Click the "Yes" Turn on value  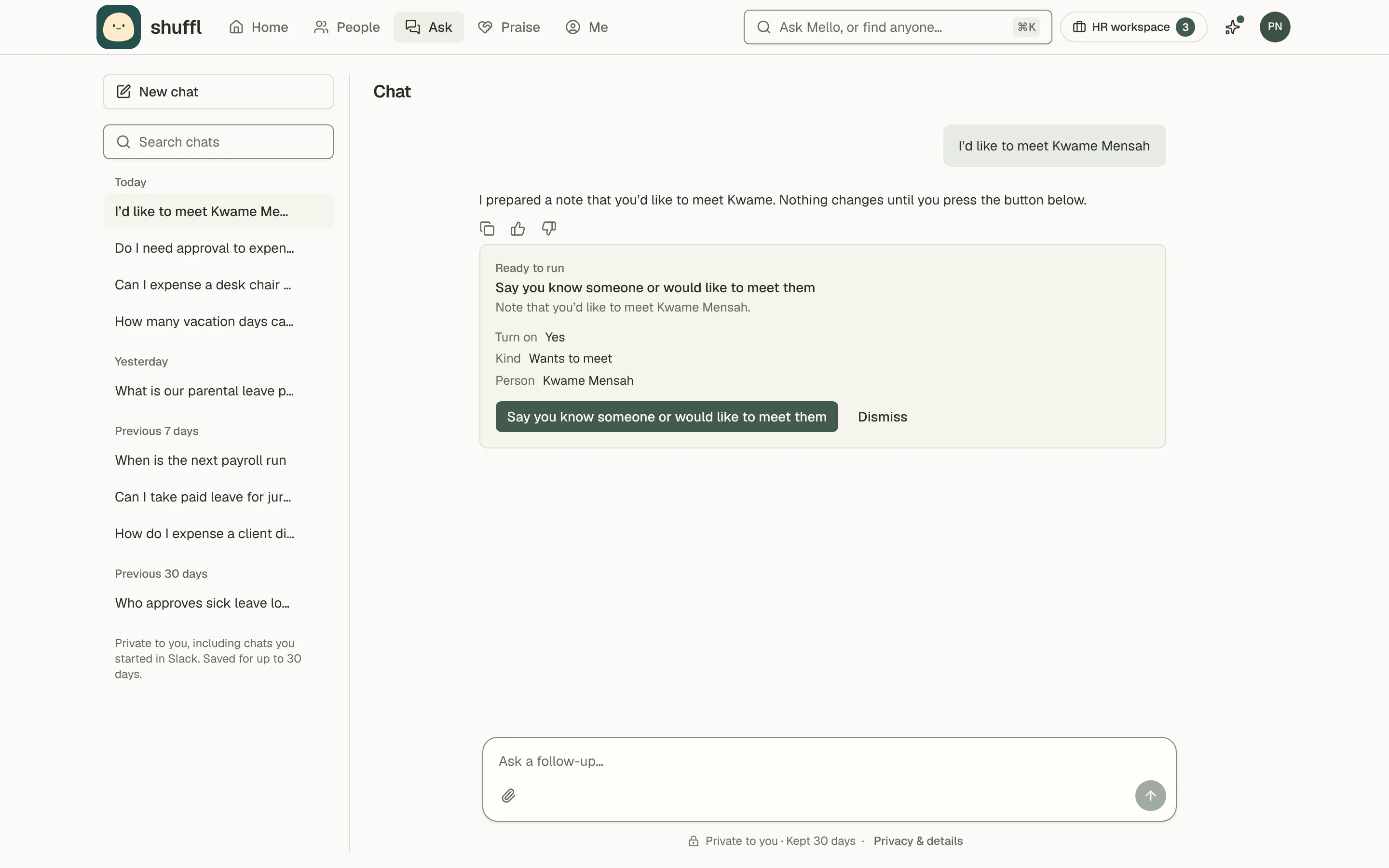click(x=555, y=337)
